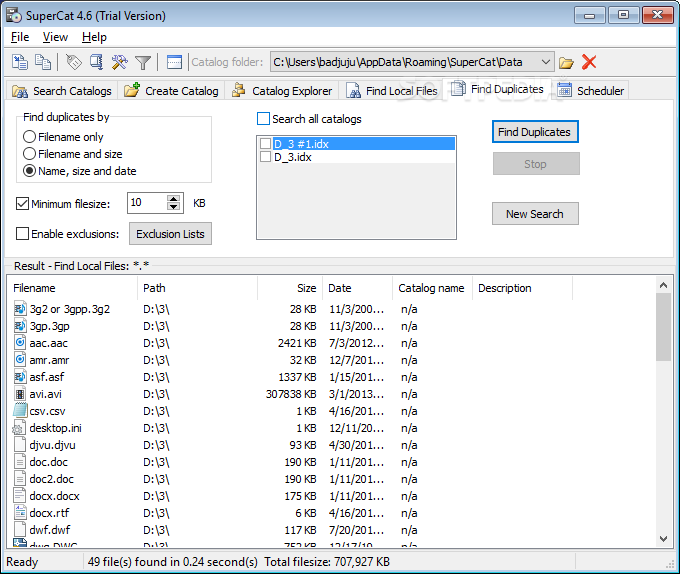Click the catalog export toolbar icon
680x574 pixels.
pyautogui.click(x=96, y=62)
